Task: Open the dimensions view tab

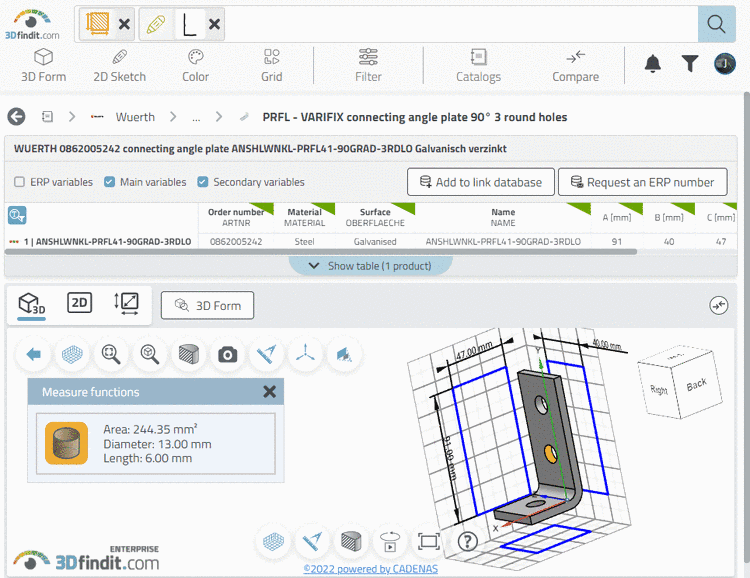Action: coord(126,303)
